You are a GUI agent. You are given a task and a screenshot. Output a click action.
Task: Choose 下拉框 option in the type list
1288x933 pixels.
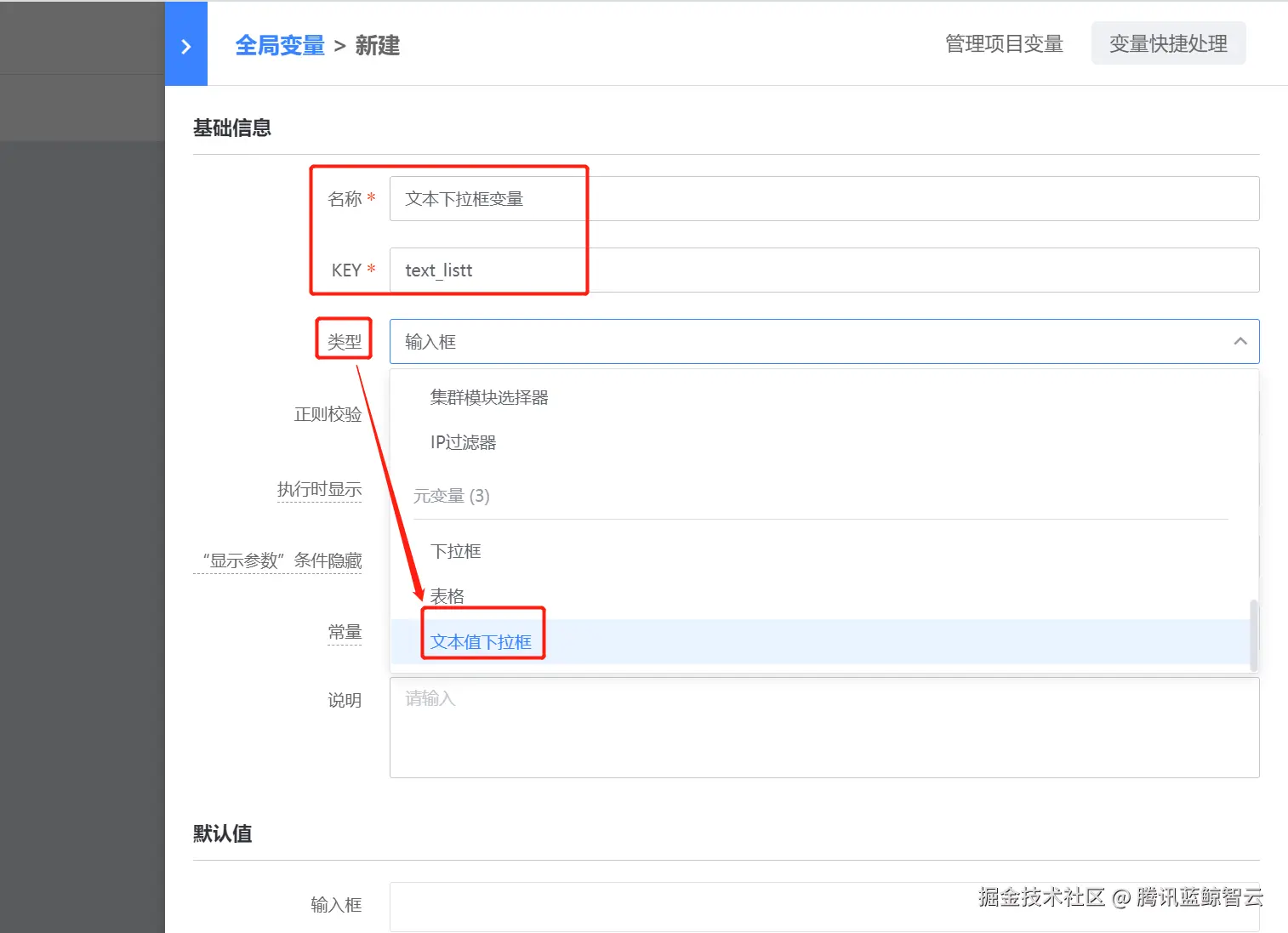point(456,550)
